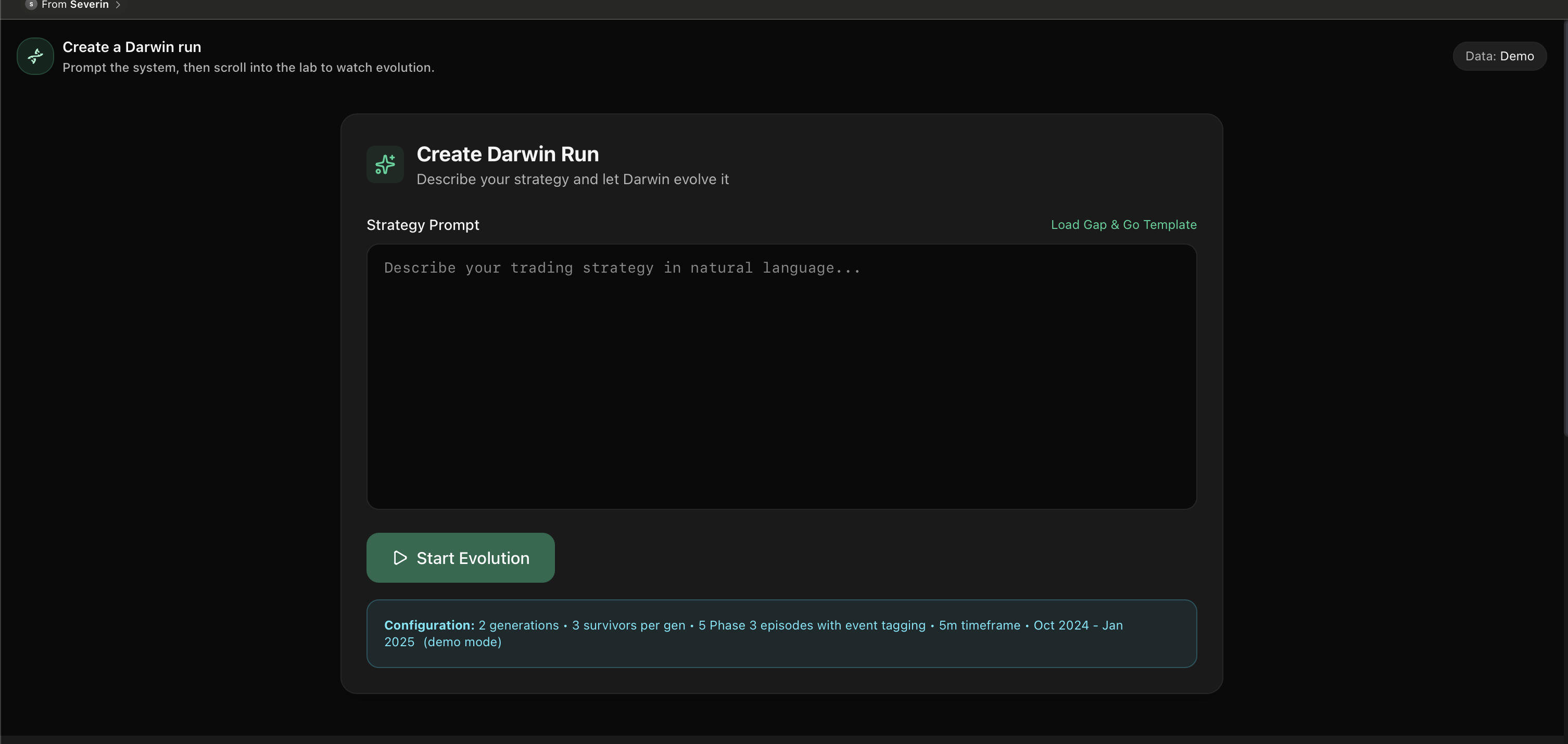Click the subtitle Describe your strategy text
Viewport: 1568px width, 744px height.
click(x=572, y=179)
